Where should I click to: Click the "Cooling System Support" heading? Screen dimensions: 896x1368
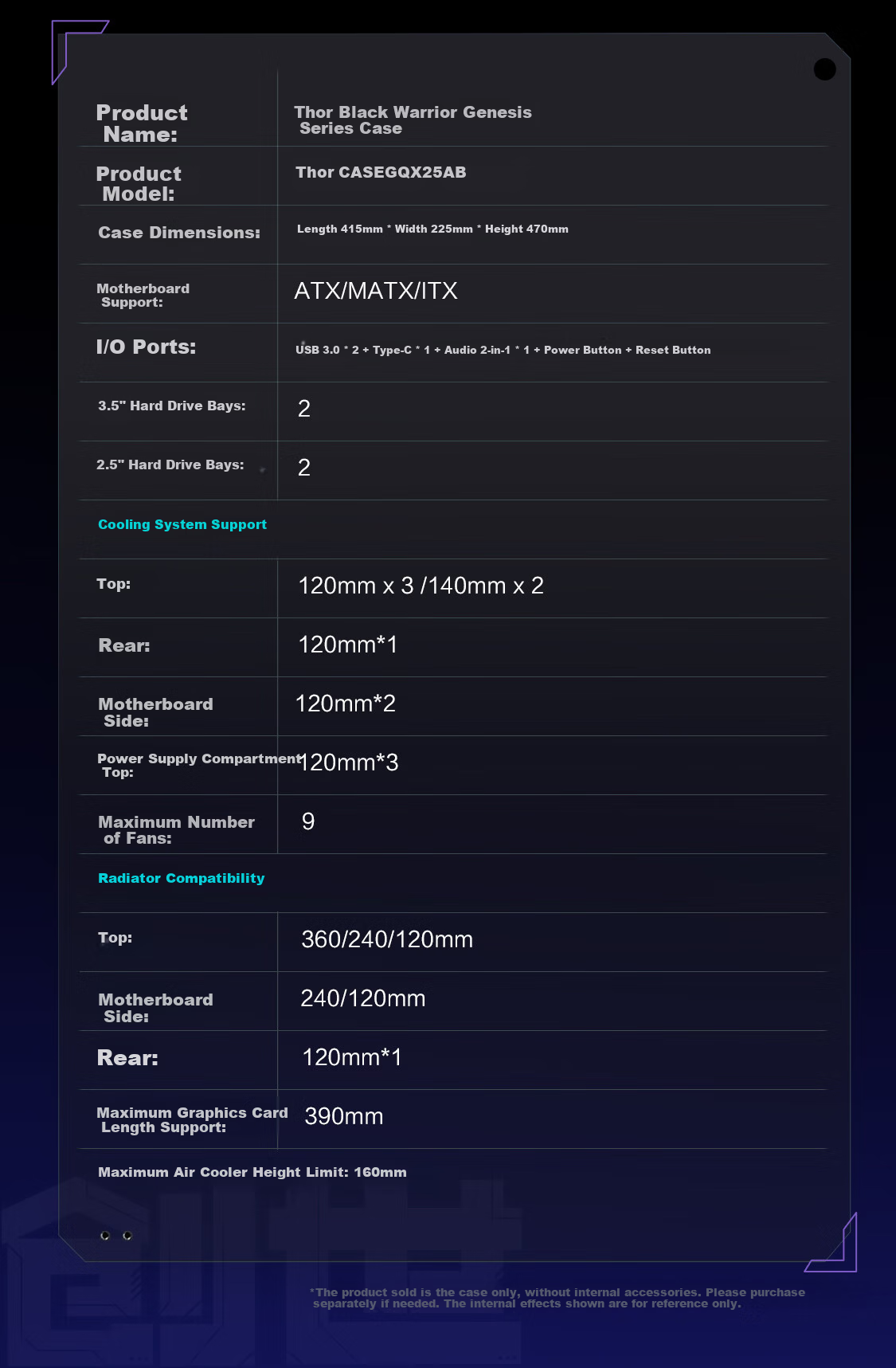182,524
